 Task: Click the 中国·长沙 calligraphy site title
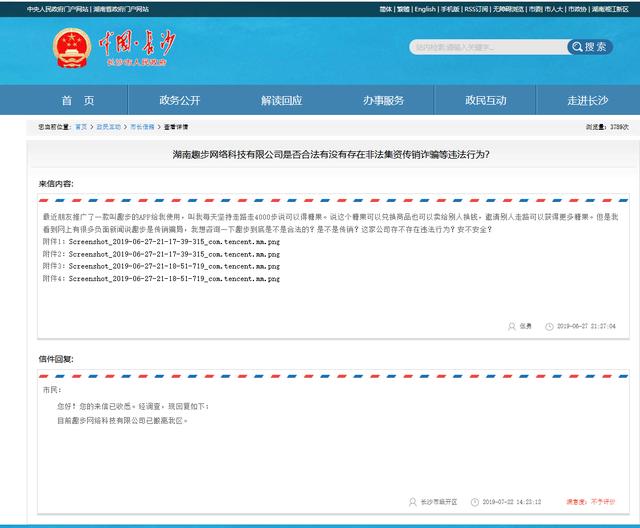137,42
